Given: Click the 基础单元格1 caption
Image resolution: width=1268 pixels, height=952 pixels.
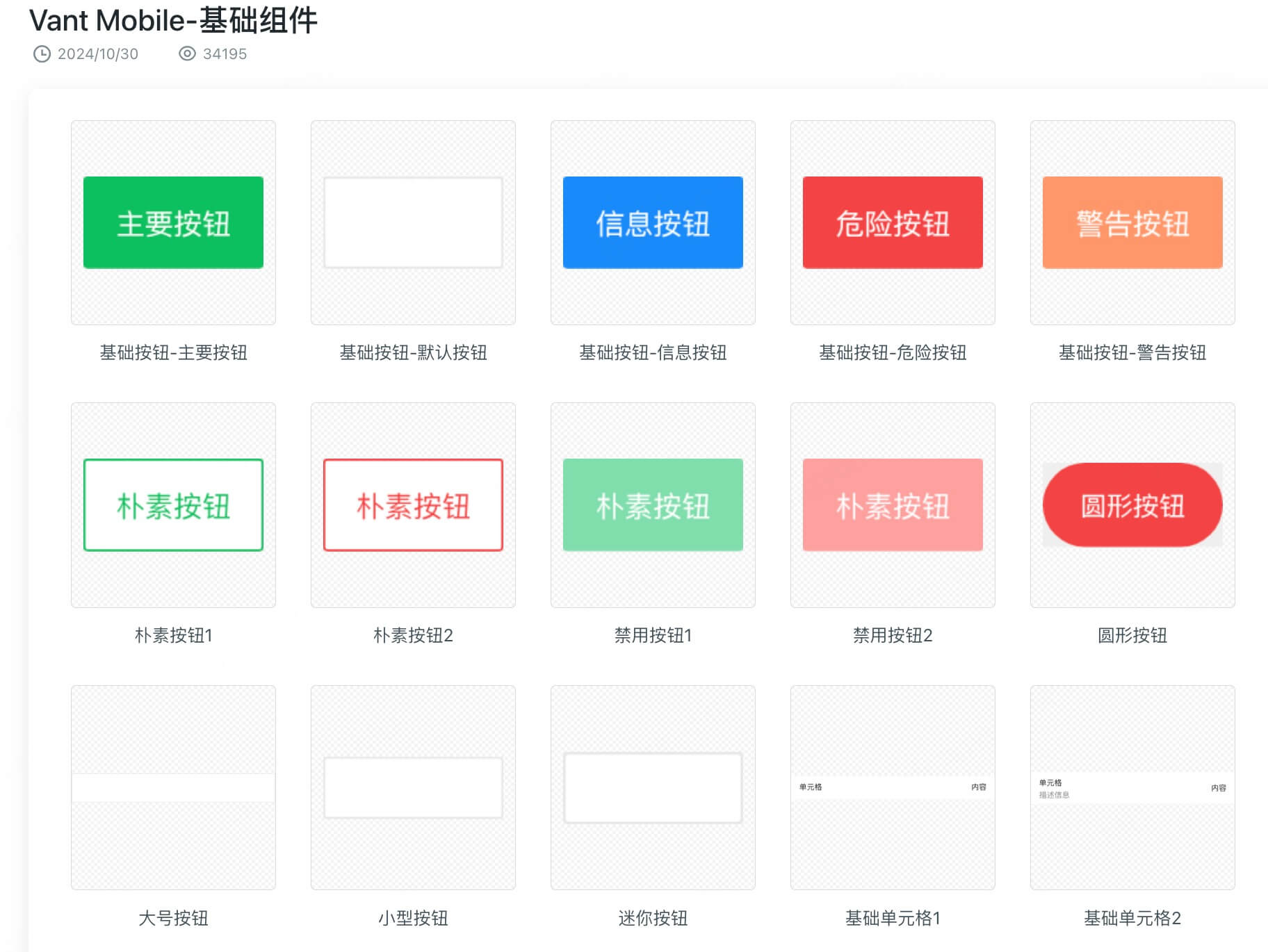Looking at the screenshot, I should click(x=893, y=918).
